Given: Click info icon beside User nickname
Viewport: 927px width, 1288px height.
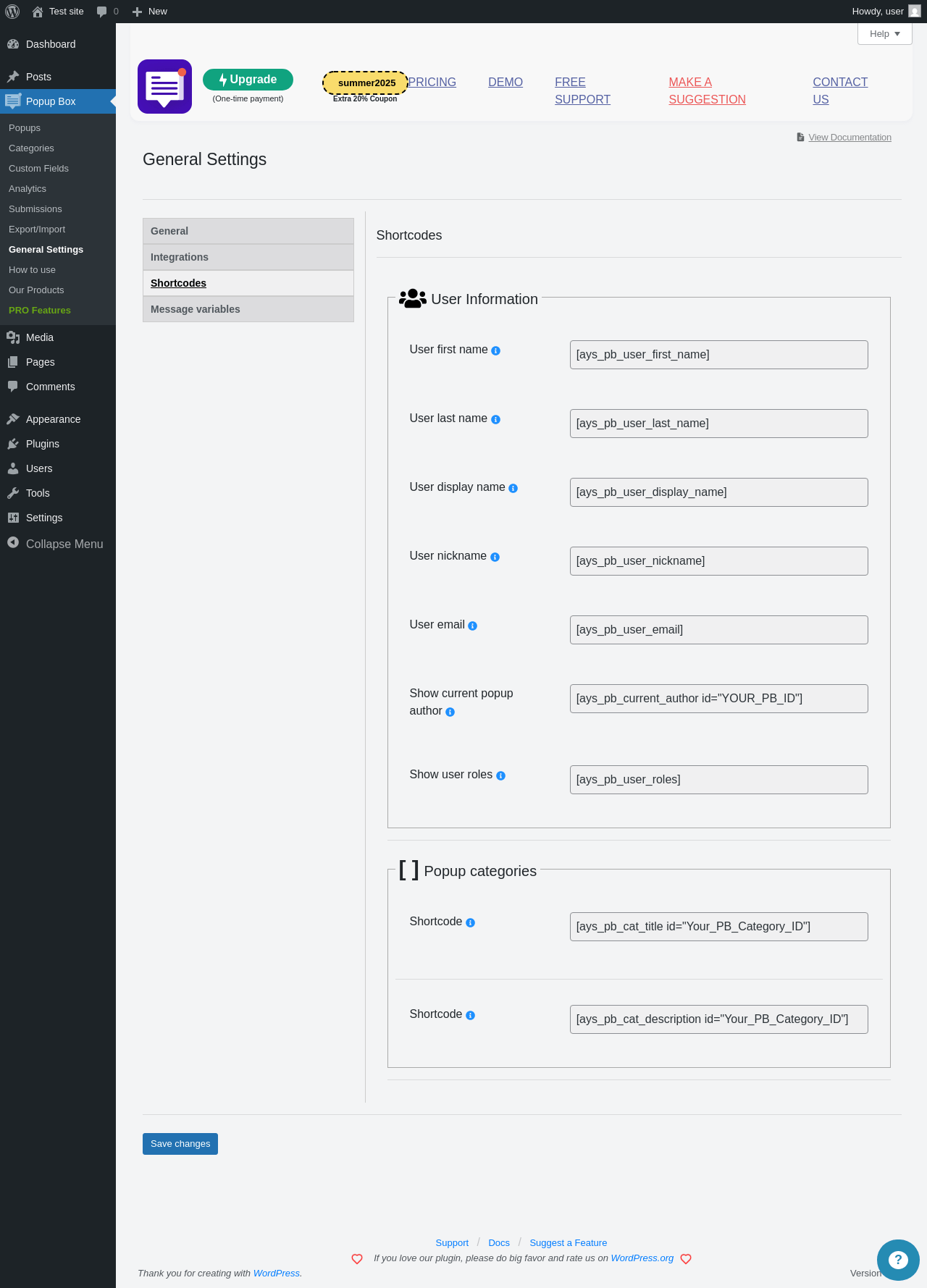Looking at the screenshot, I should coord(495,557).
